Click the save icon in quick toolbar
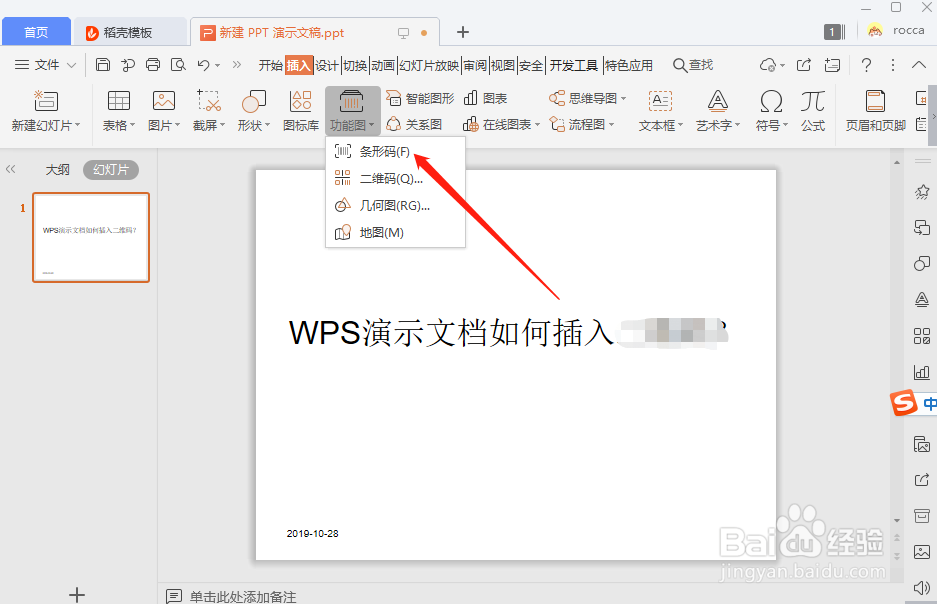The height and width of the screenshot is (604, 937). 103,65
